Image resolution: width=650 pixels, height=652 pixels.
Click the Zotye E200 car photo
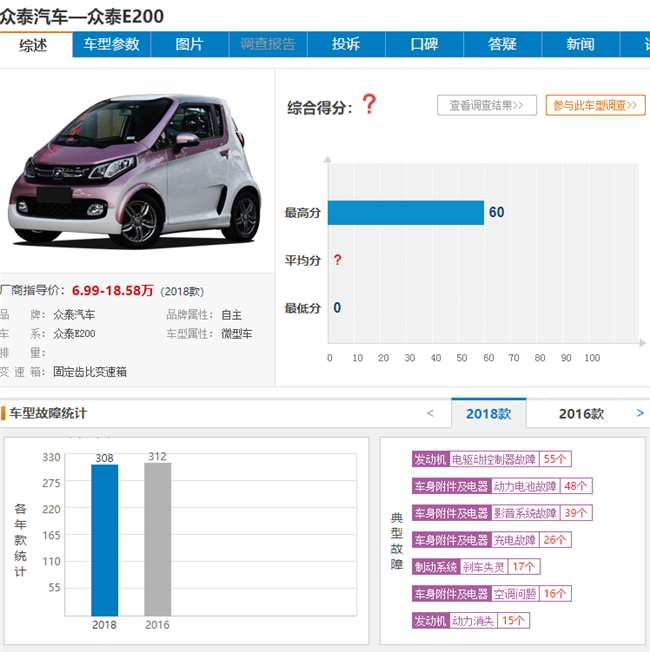pyautogui.click(x=134, y=171)
